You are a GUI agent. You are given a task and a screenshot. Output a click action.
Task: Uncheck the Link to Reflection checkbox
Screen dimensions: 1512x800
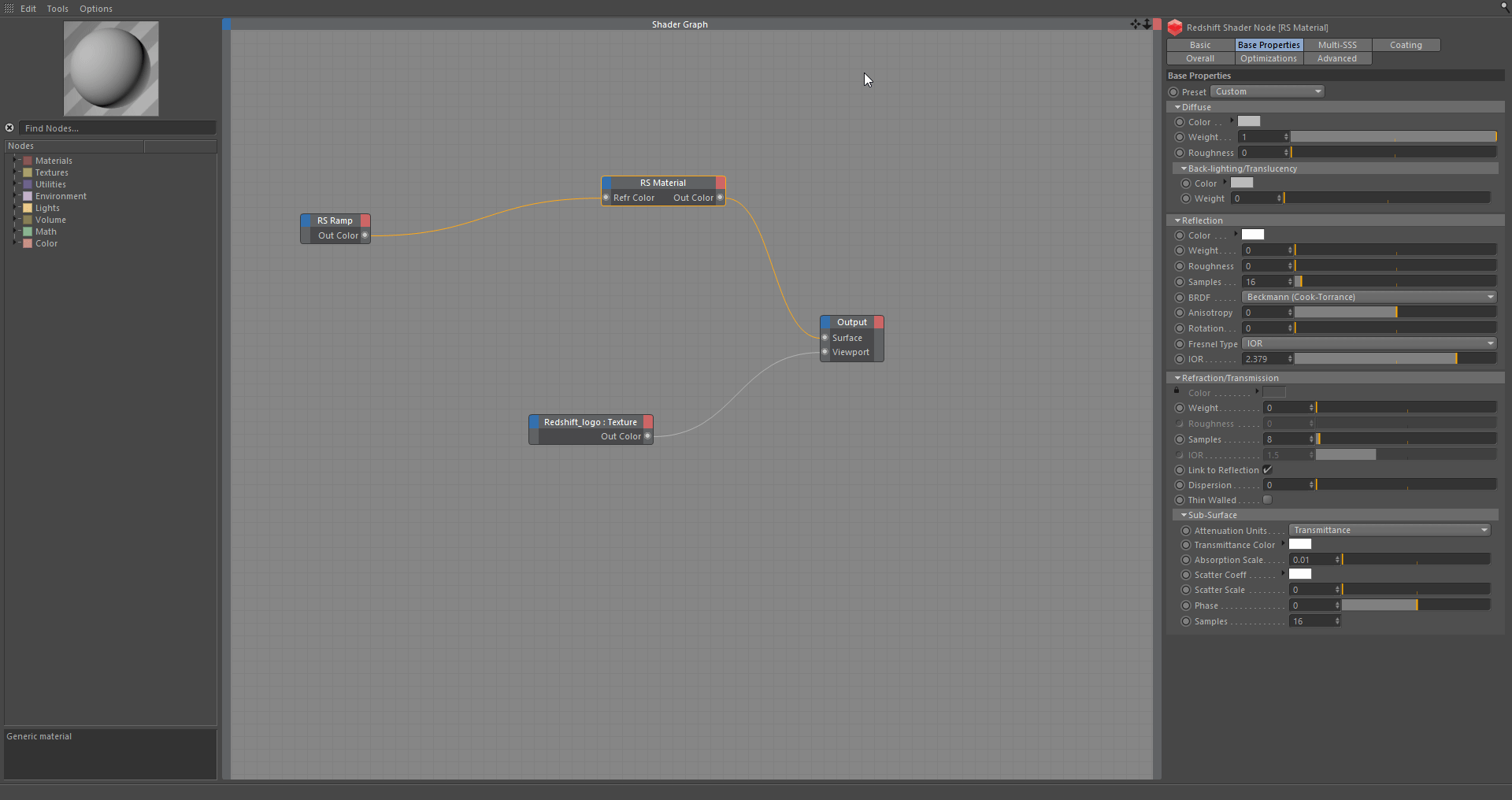click(x=1268, y=470)
